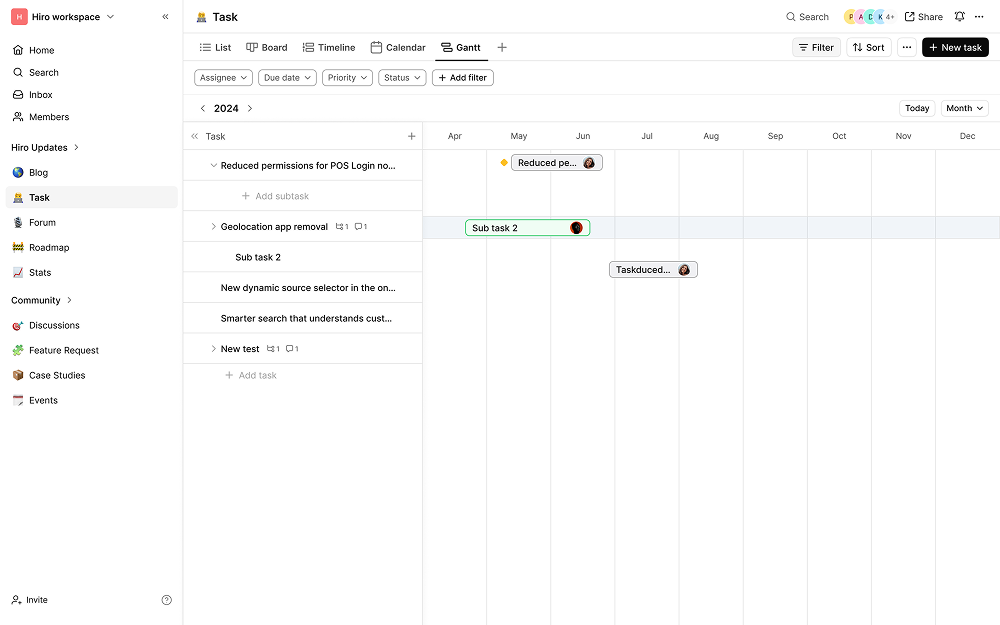Open the view options ellipsis beside Sort
1000x625 pixels.
(x=906, y=47)
